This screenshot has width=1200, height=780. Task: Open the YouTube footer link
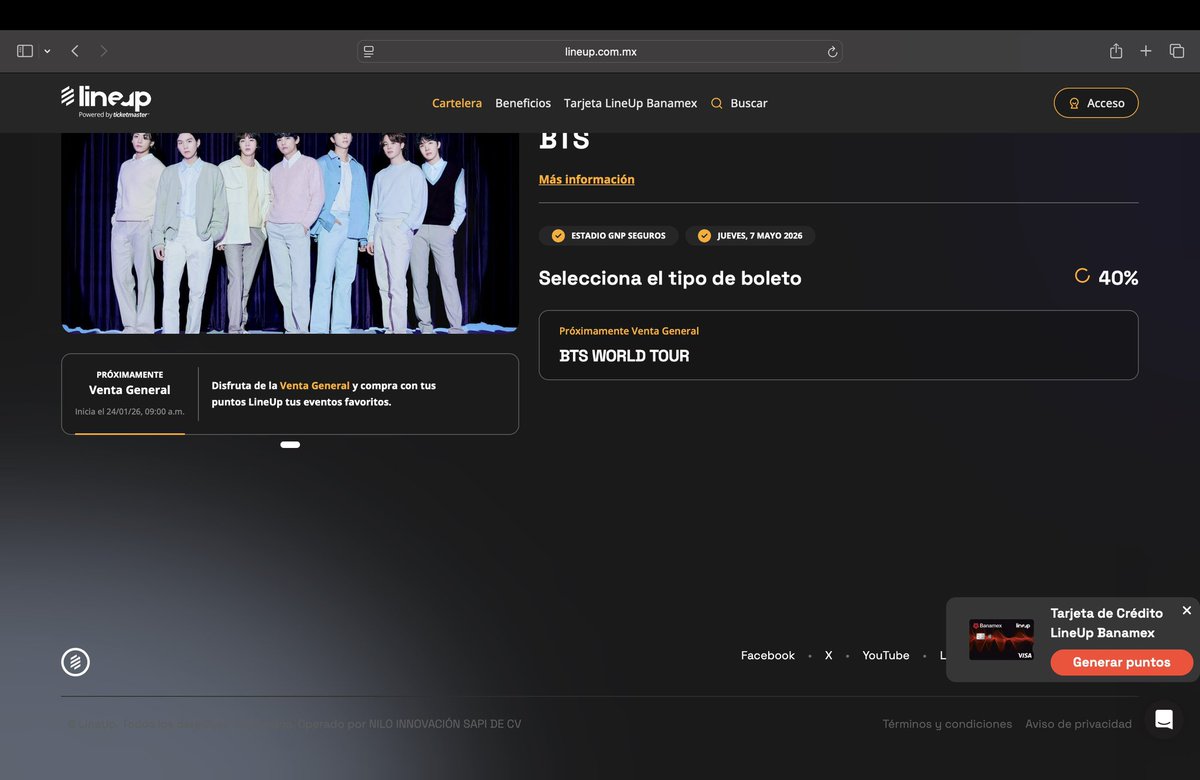(886, 656)
